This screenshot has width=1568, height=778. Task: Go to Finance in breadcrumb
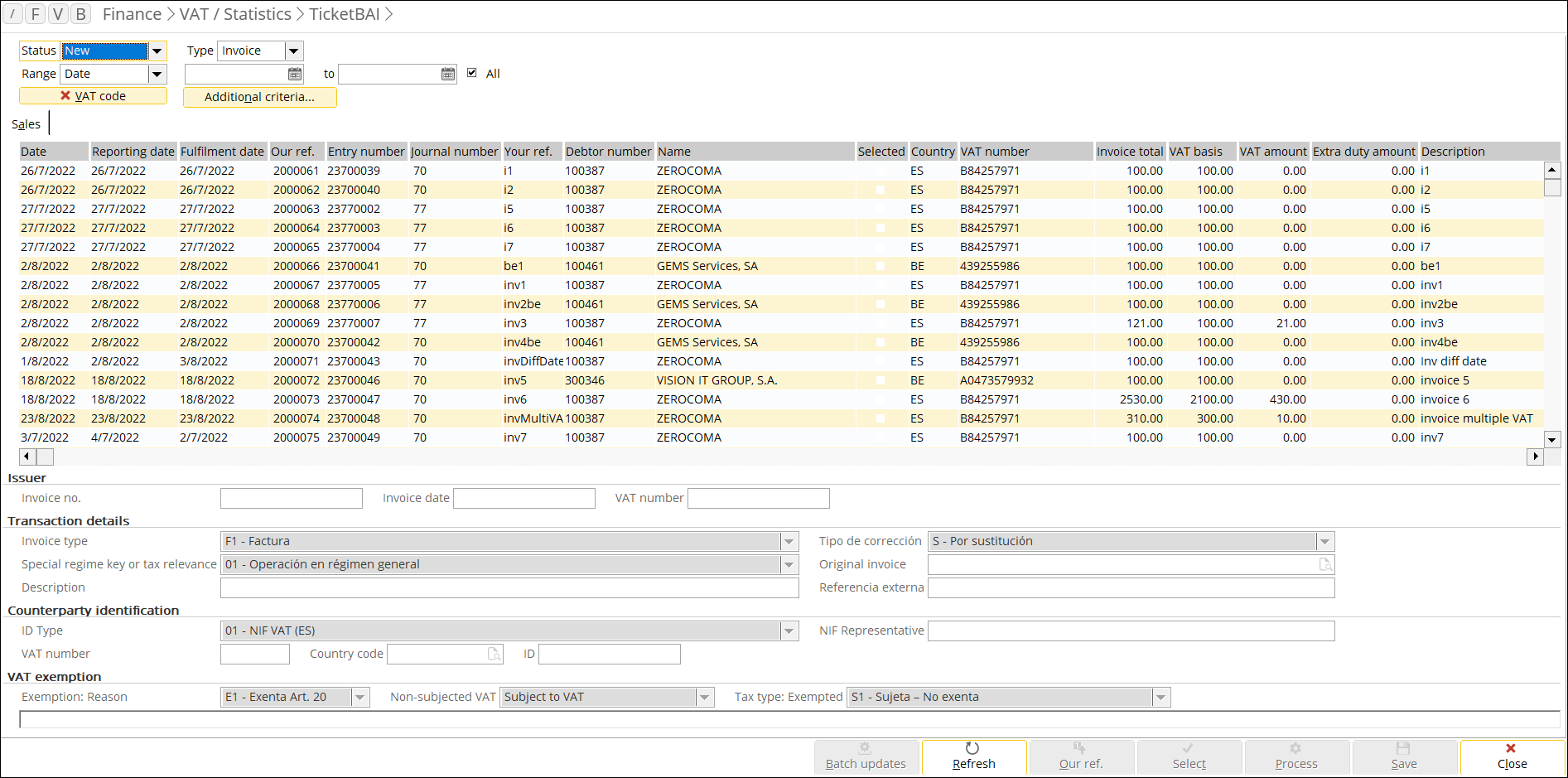tap(132, 14)
